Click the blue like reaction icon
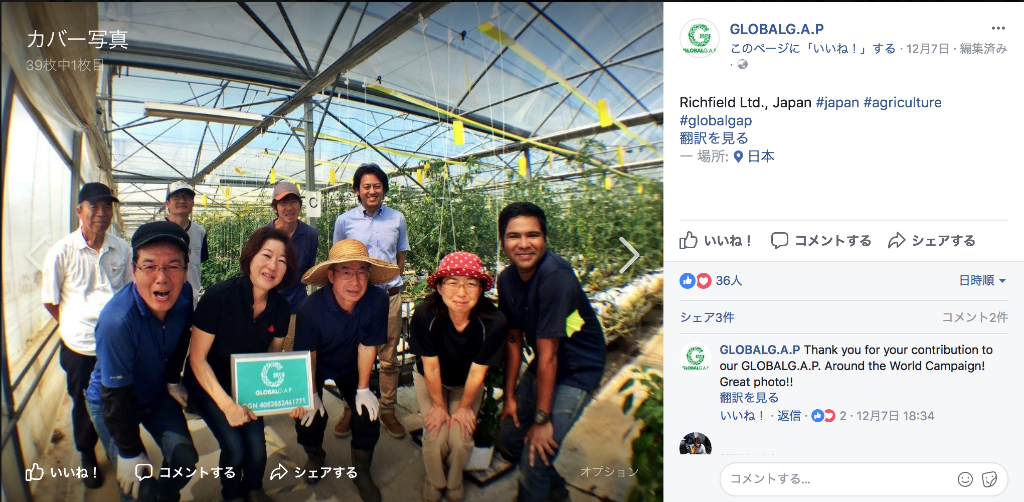The height and width of the screenshot is (502, 1024). (x=687, y=281)
